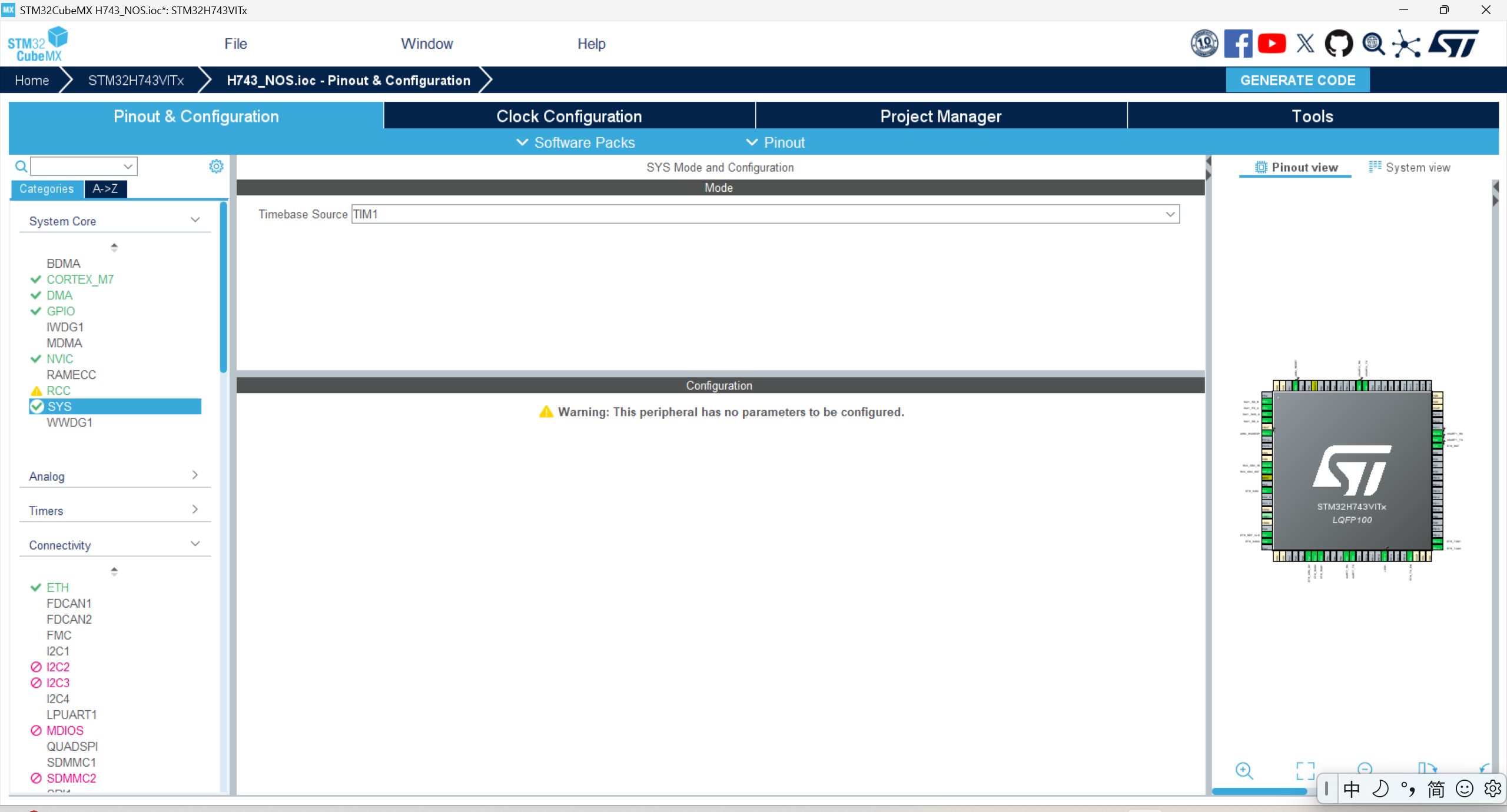This screenshot has width=1507, height=812.
Task: Open the Window menu
Action: [x=427, y=44]
